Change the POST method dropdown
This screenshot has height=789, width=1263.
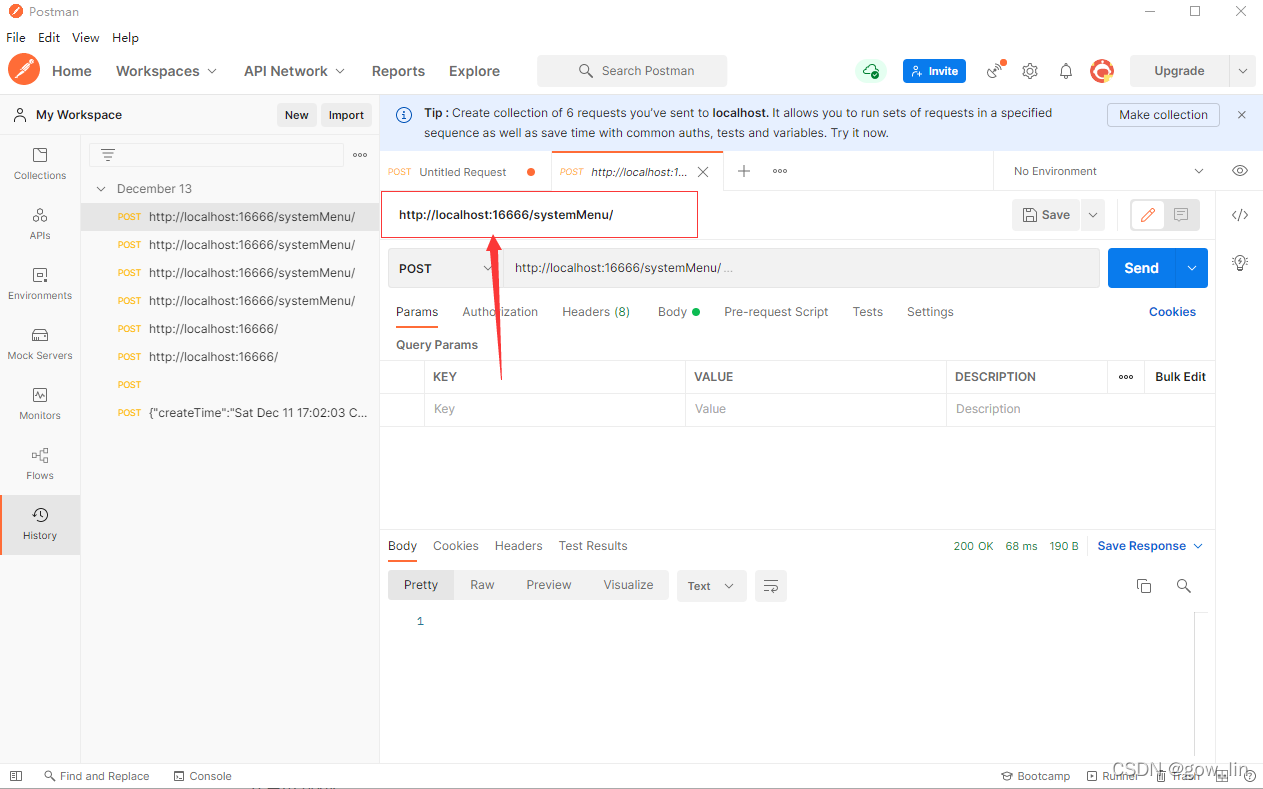446,268
